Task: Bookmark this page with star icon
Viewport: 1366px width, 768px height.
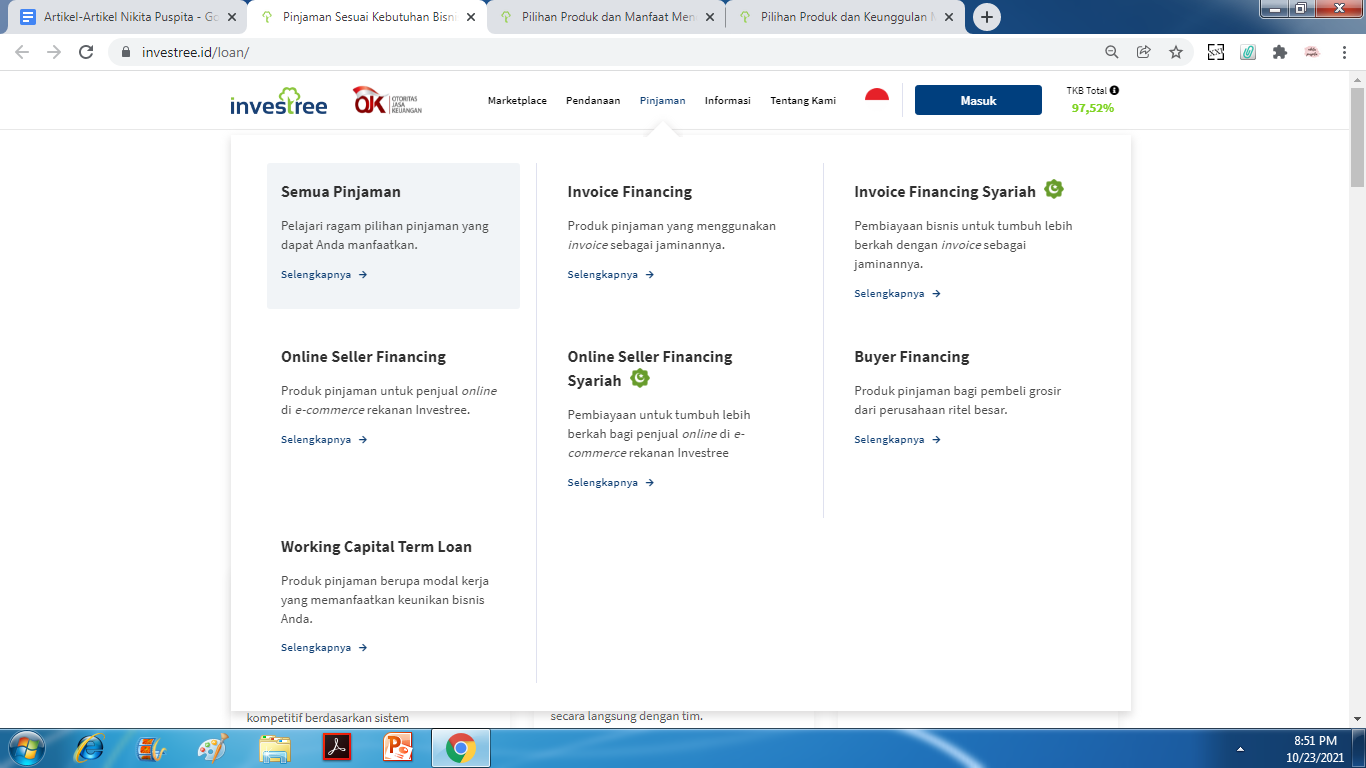Action: coord(1176,52)
